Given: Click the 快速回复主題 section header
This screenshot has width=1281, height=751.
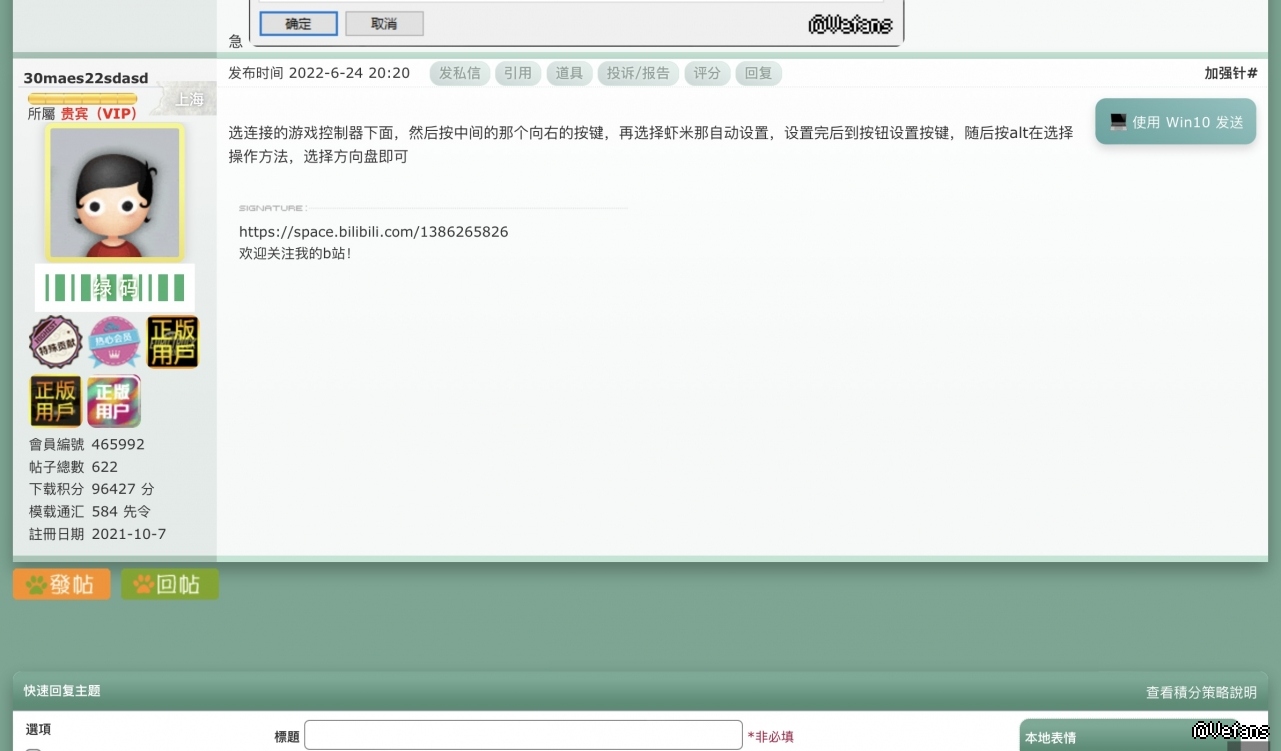Looking at the screenshot, I should [x=62, y=691].
